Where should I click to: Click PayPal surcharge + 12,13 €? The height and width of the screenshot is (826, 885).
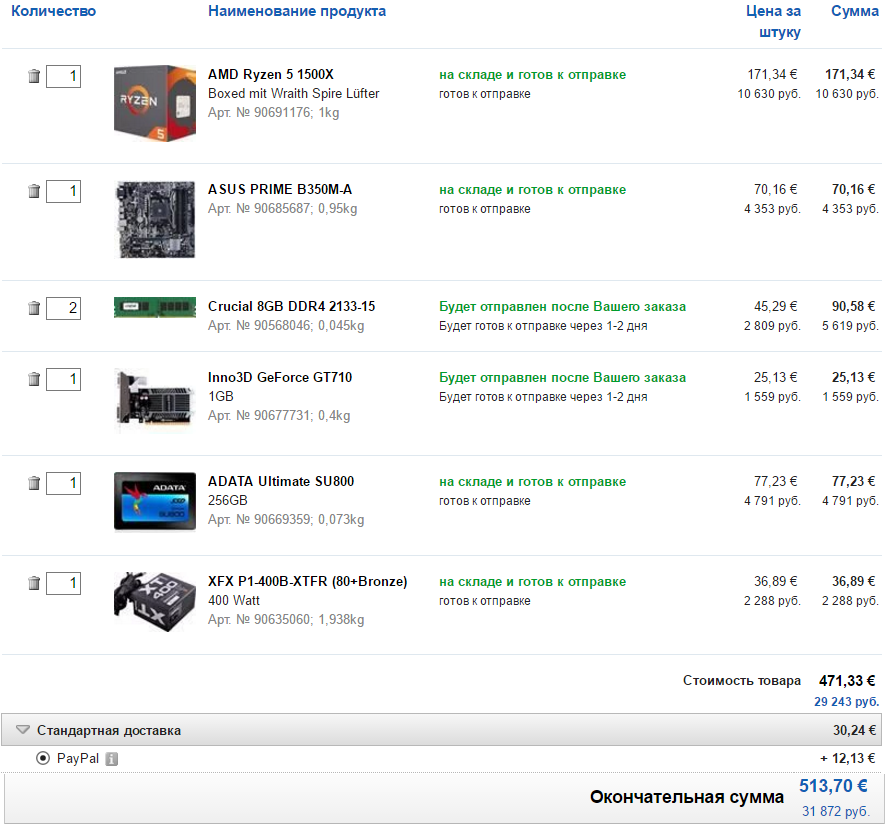coord(848,758)
